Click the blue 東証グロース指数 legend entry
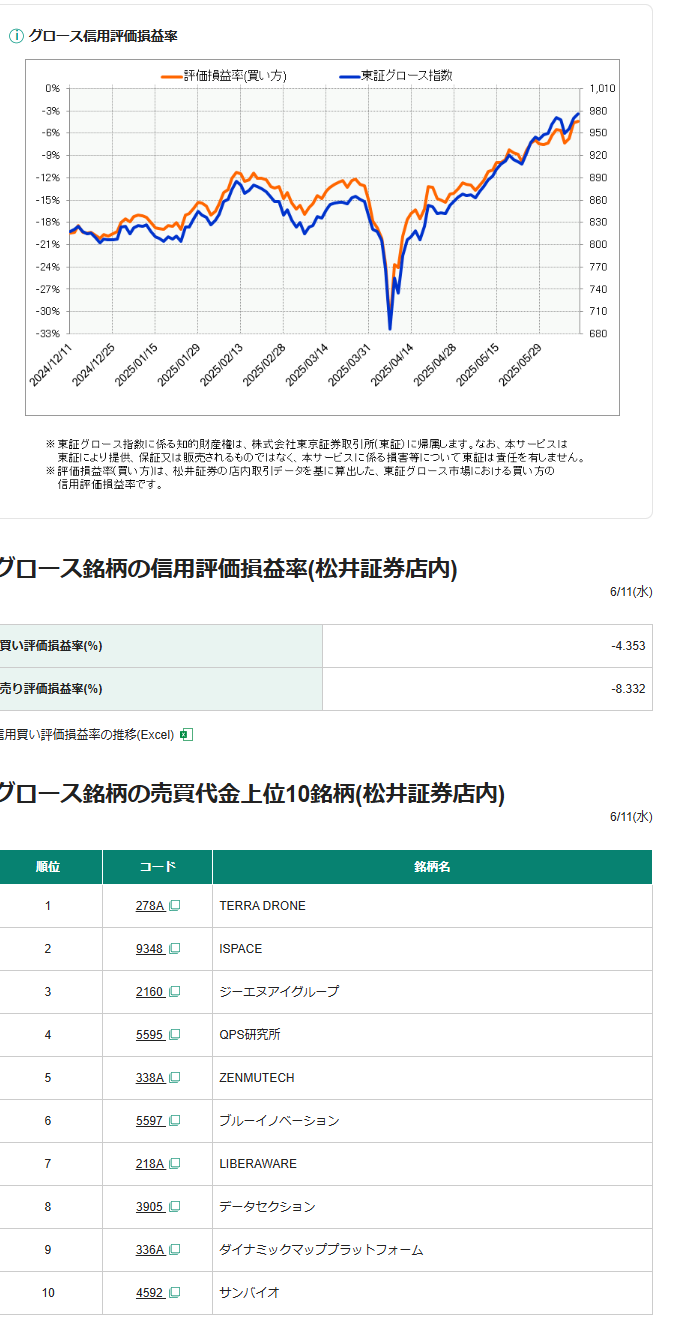 397,75
